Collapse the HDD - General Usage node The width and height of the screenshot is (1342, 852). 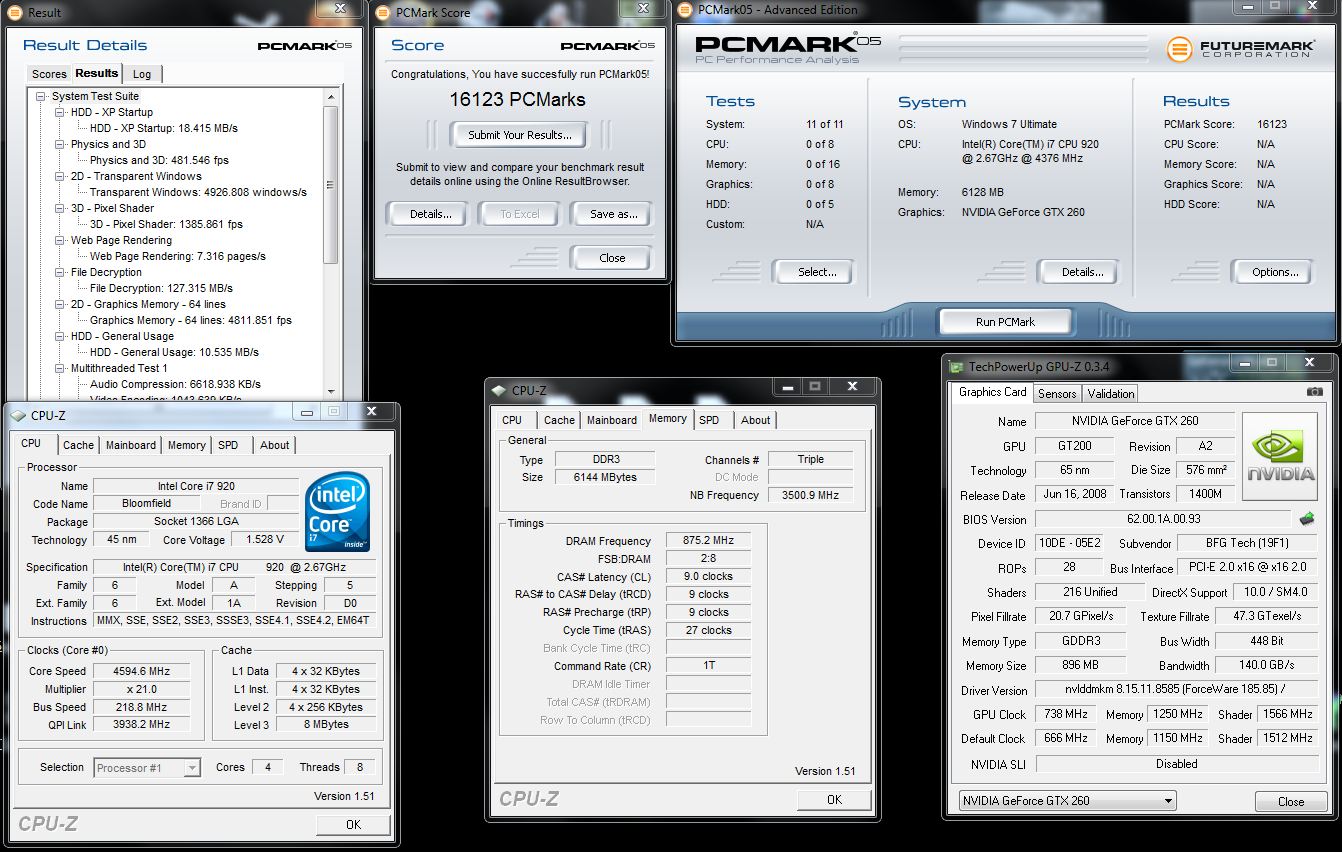pyautogui.click(x=60, y=336)
